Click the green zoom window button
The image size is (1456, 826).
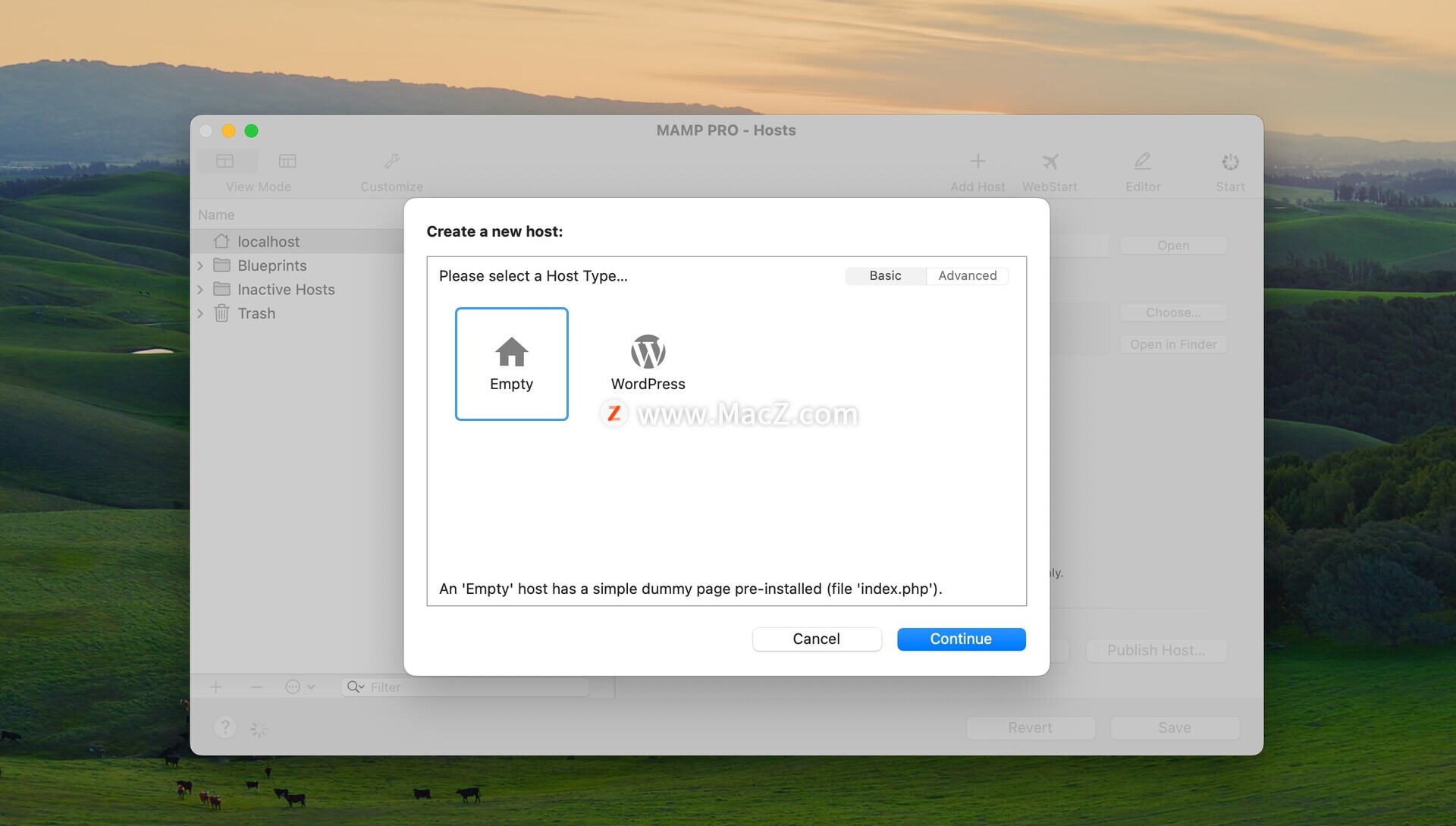(x=251, y=130)
